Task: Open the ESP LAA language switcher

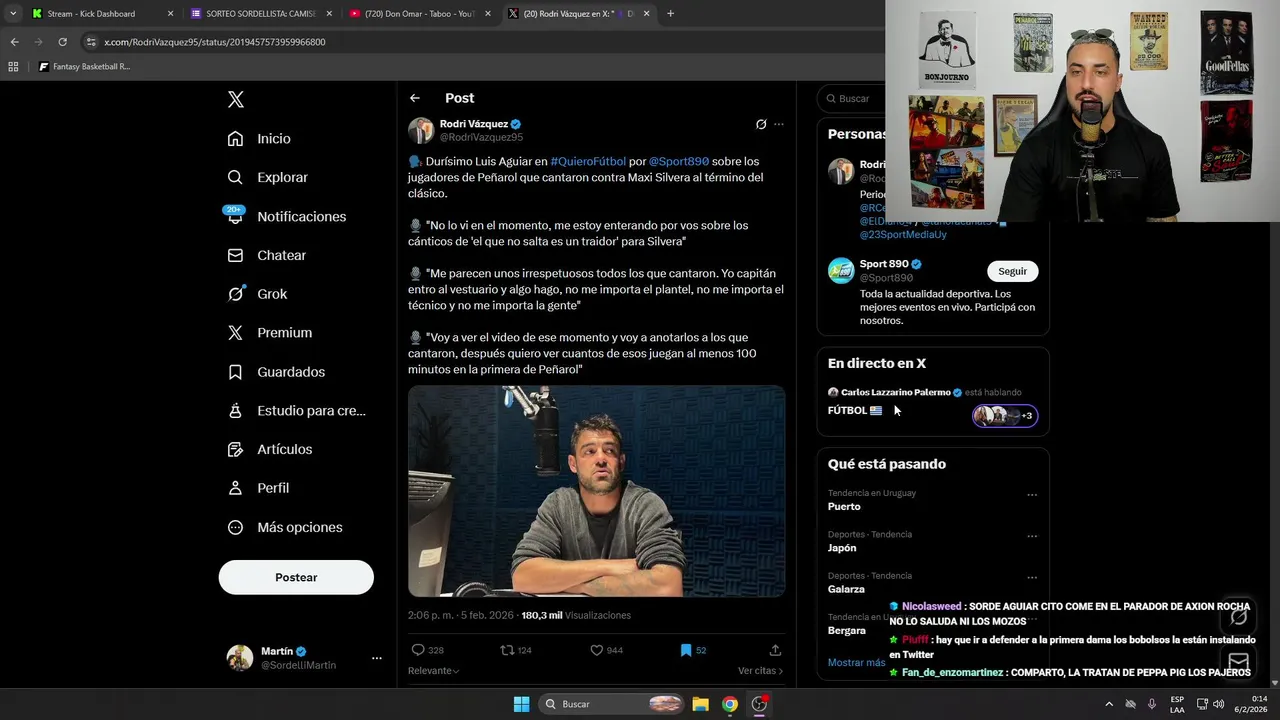Action: [1177, 704]
